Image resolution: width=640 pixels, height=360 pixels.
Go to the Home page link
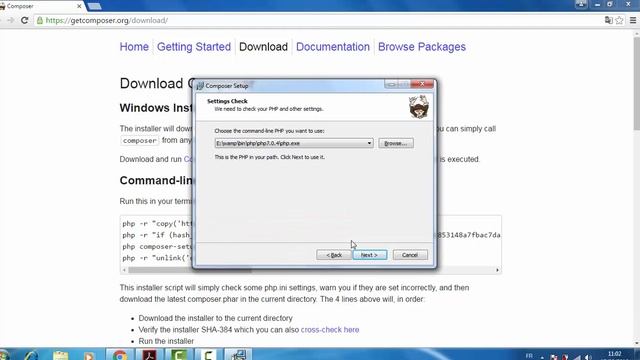(134, 47)
